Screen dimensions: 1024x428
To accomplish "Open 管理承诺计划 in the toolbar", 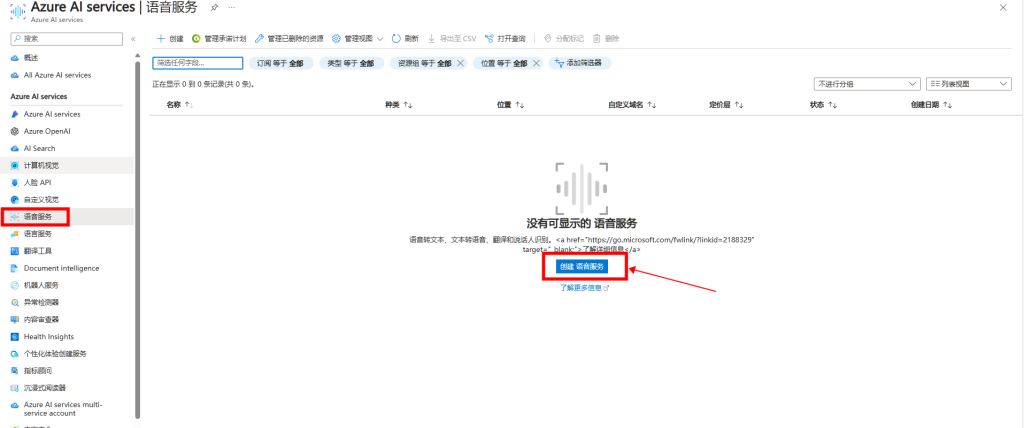I will point(219,39).
